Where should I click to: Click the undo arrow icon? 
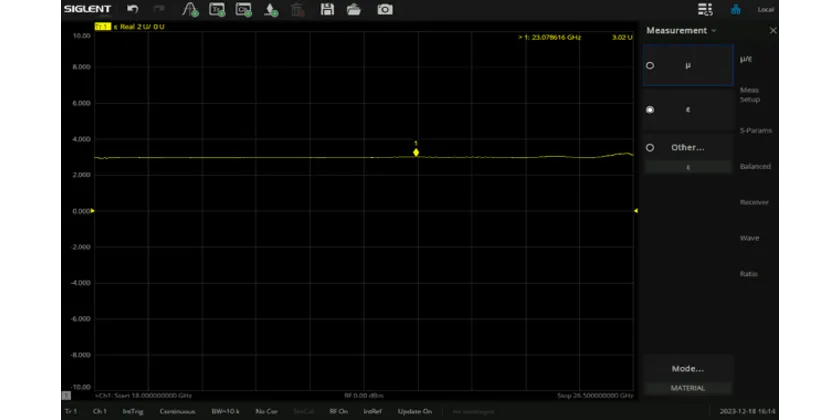[132, 9]
